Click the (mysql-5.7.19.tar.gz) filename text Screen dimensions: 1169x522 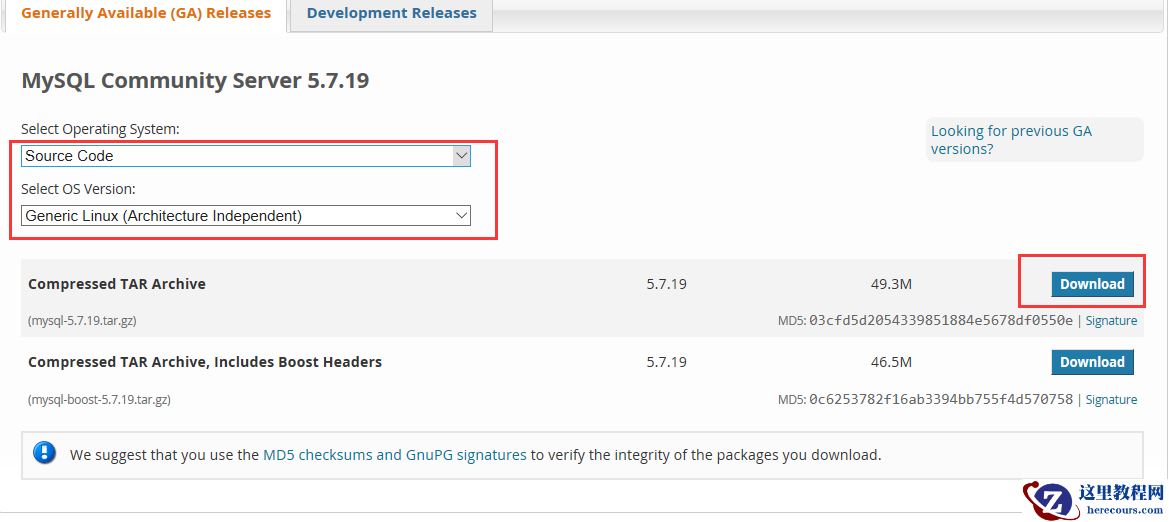pos(82,321)
